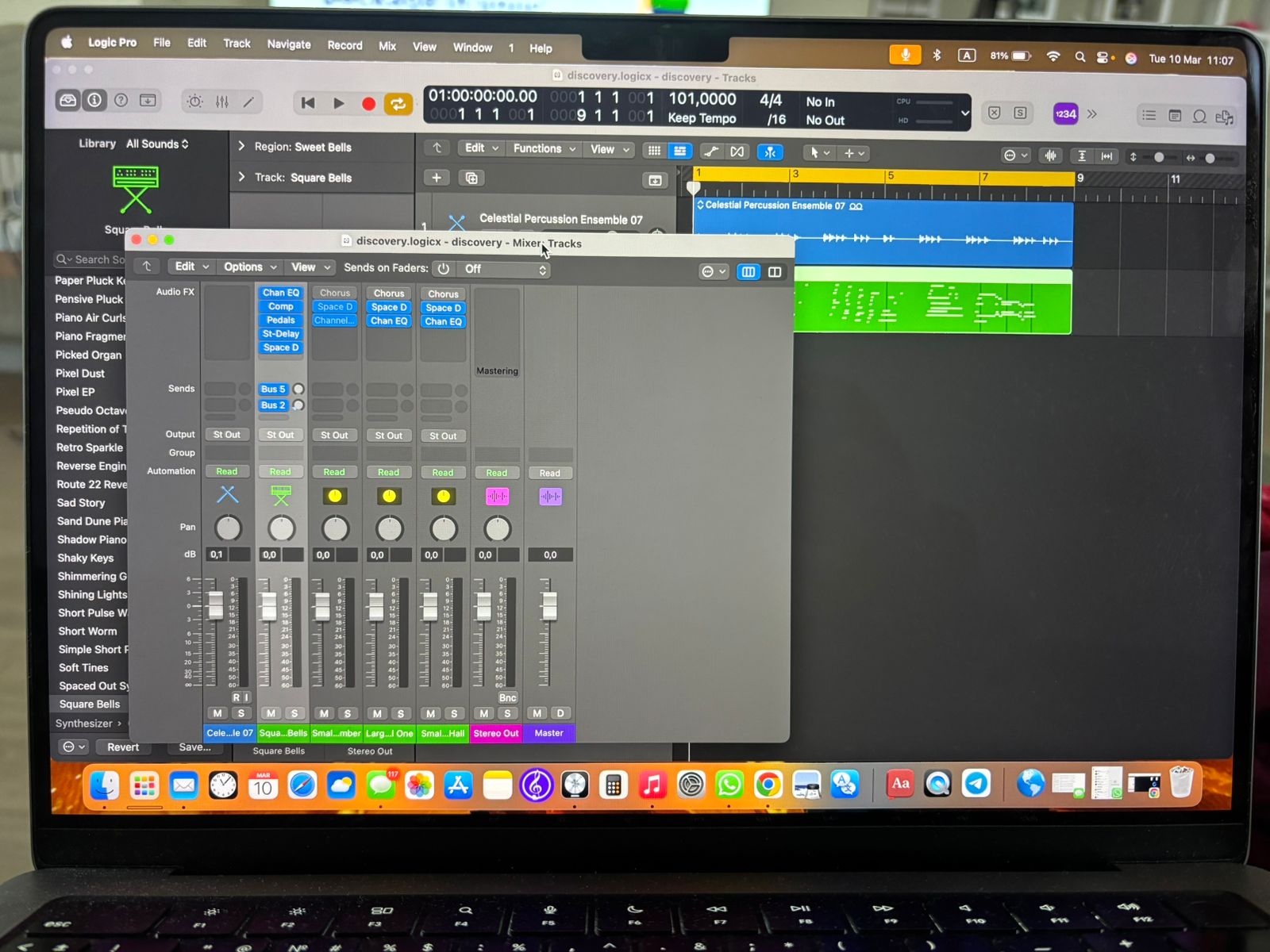Toggle the Inspector button in control bar
1270x952 pixels.
click(94, 100)
